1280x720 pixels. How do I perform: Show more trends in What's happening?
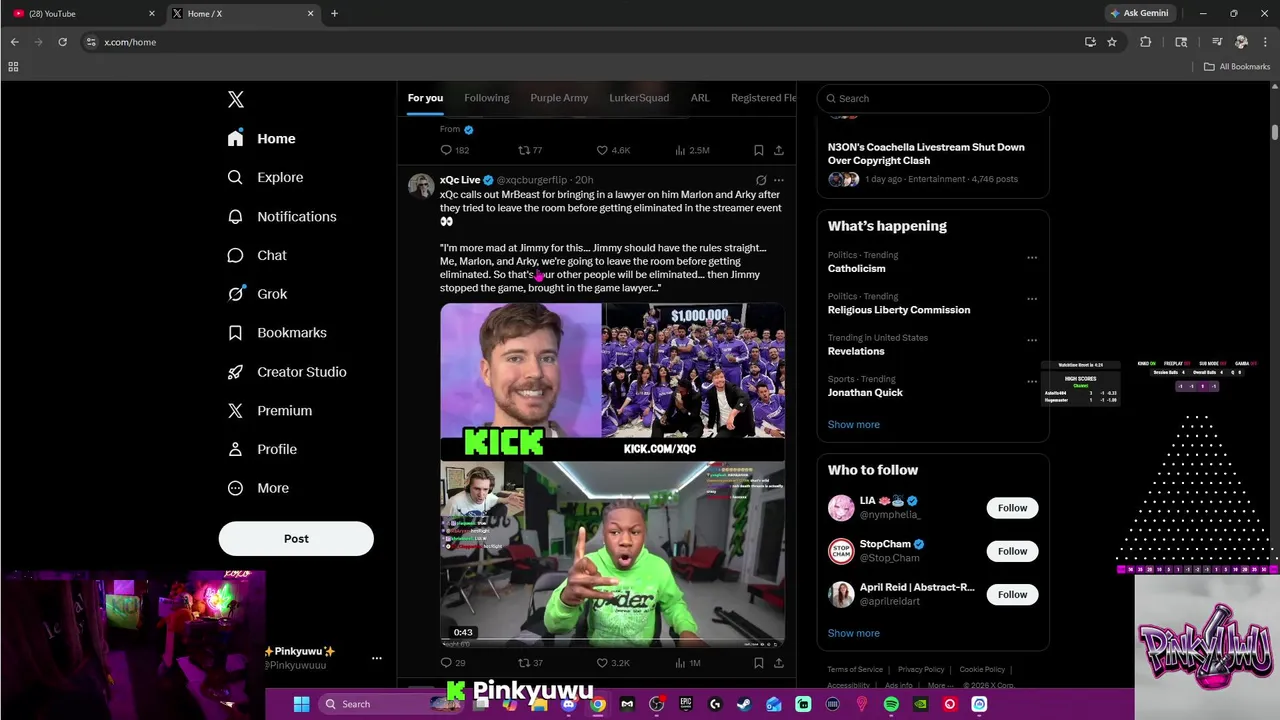(x=854, y=424)
